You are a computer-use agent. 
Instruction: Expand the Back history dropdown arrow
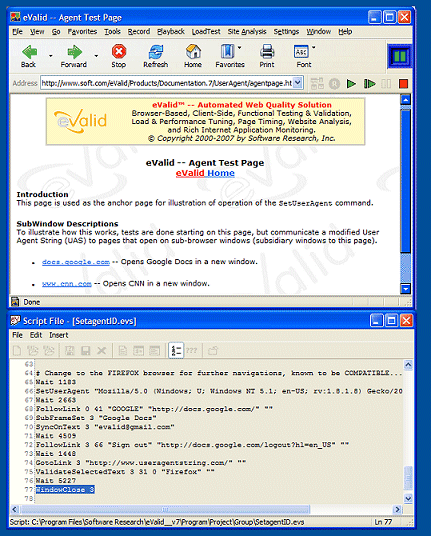click(51, 56)
